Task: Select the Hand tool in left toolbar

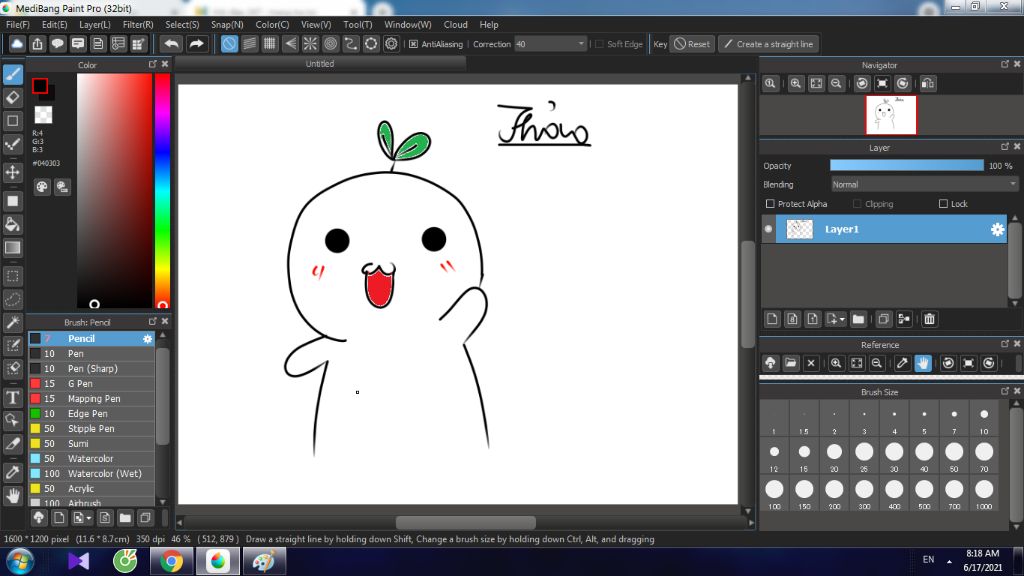Action: (12, 496)
